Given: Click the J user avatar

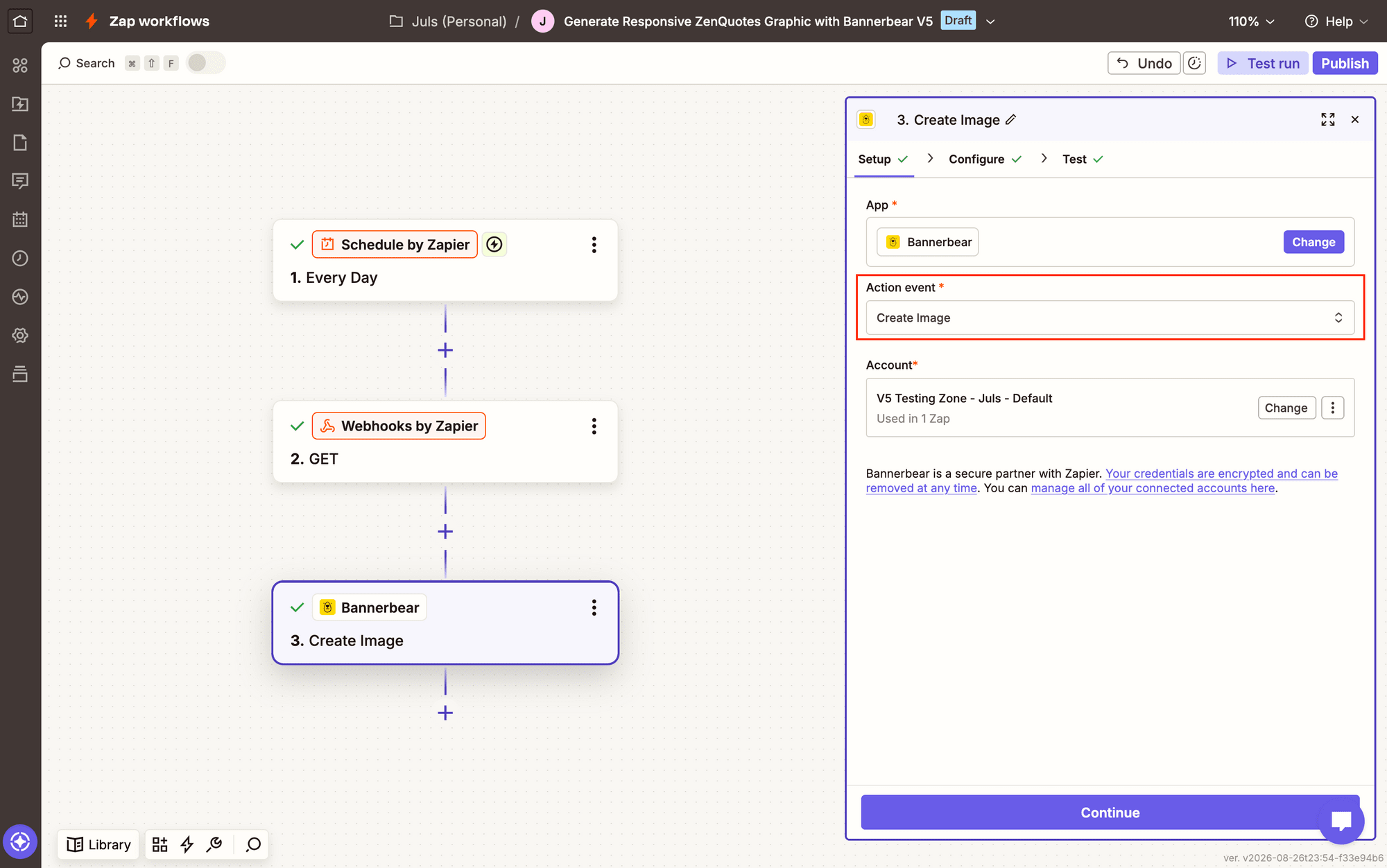Looking at the screenshot, I should coord(542,21).
